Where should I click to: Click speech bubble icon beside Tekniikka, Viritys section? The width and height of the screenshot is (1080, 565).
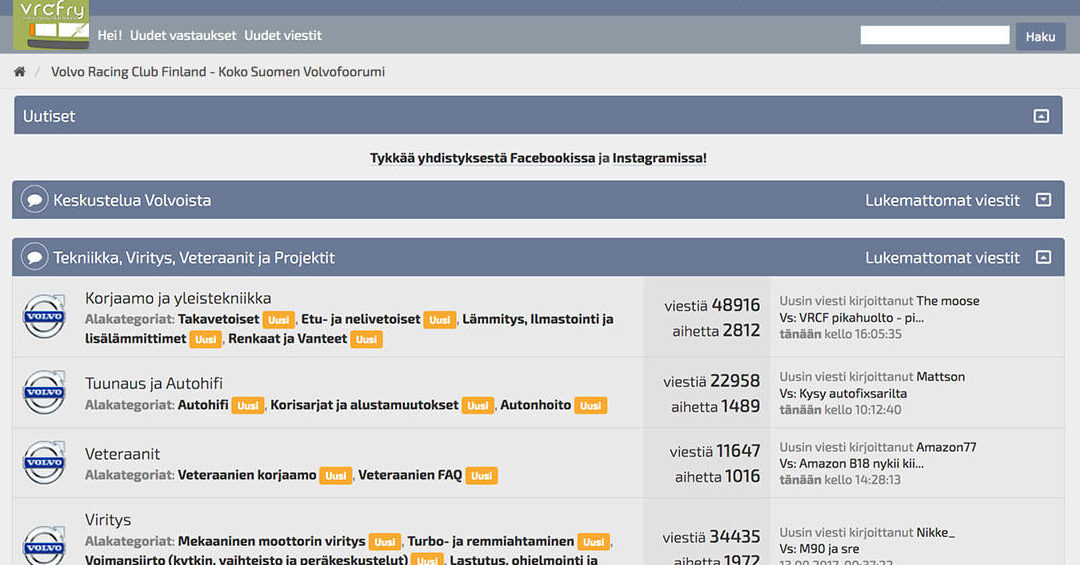(34, 257)
